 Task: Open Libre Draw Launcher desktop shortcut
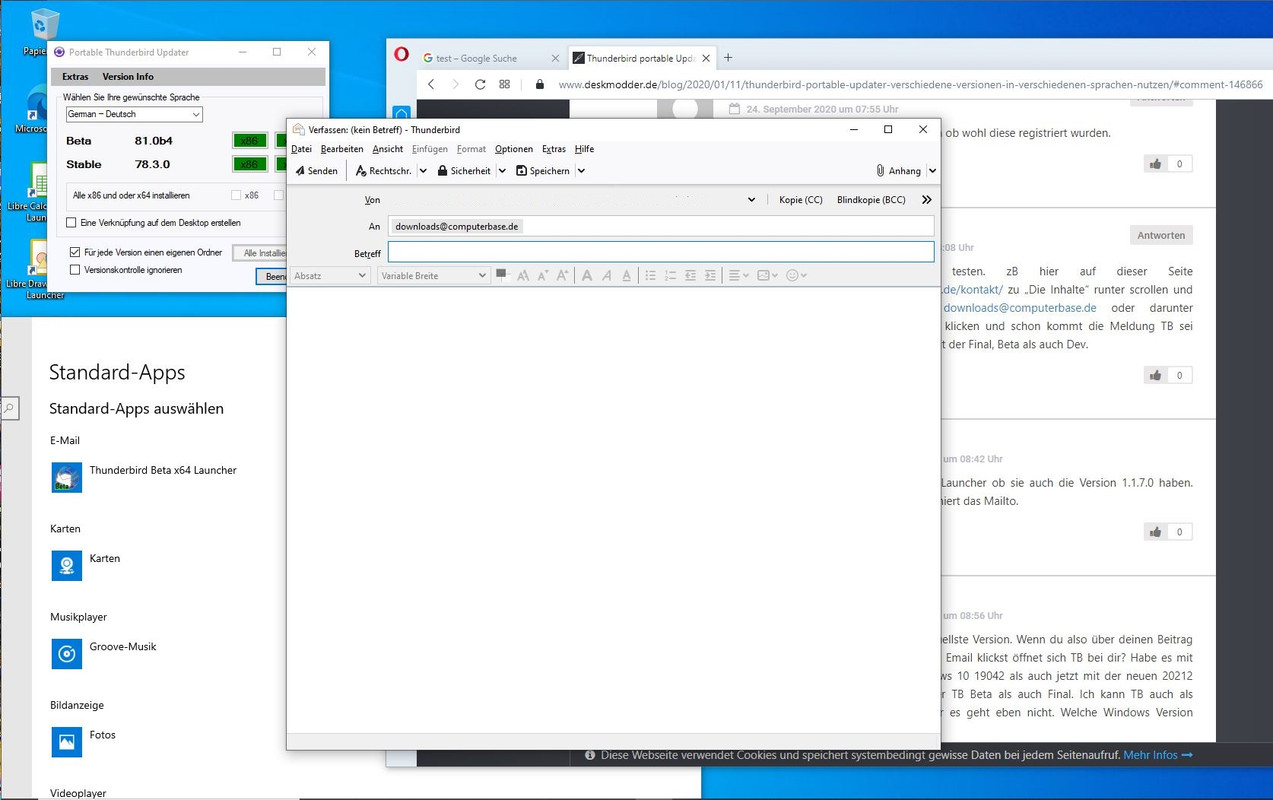[x=38, y=270]
